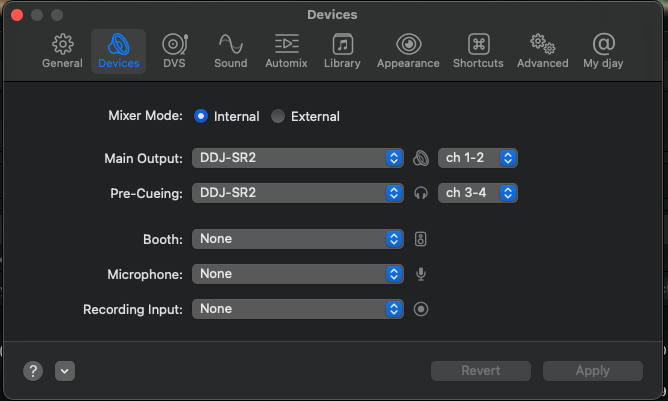Open the Booth output dropdown
This screenshot has height=401, width=668.
point(297,239)
